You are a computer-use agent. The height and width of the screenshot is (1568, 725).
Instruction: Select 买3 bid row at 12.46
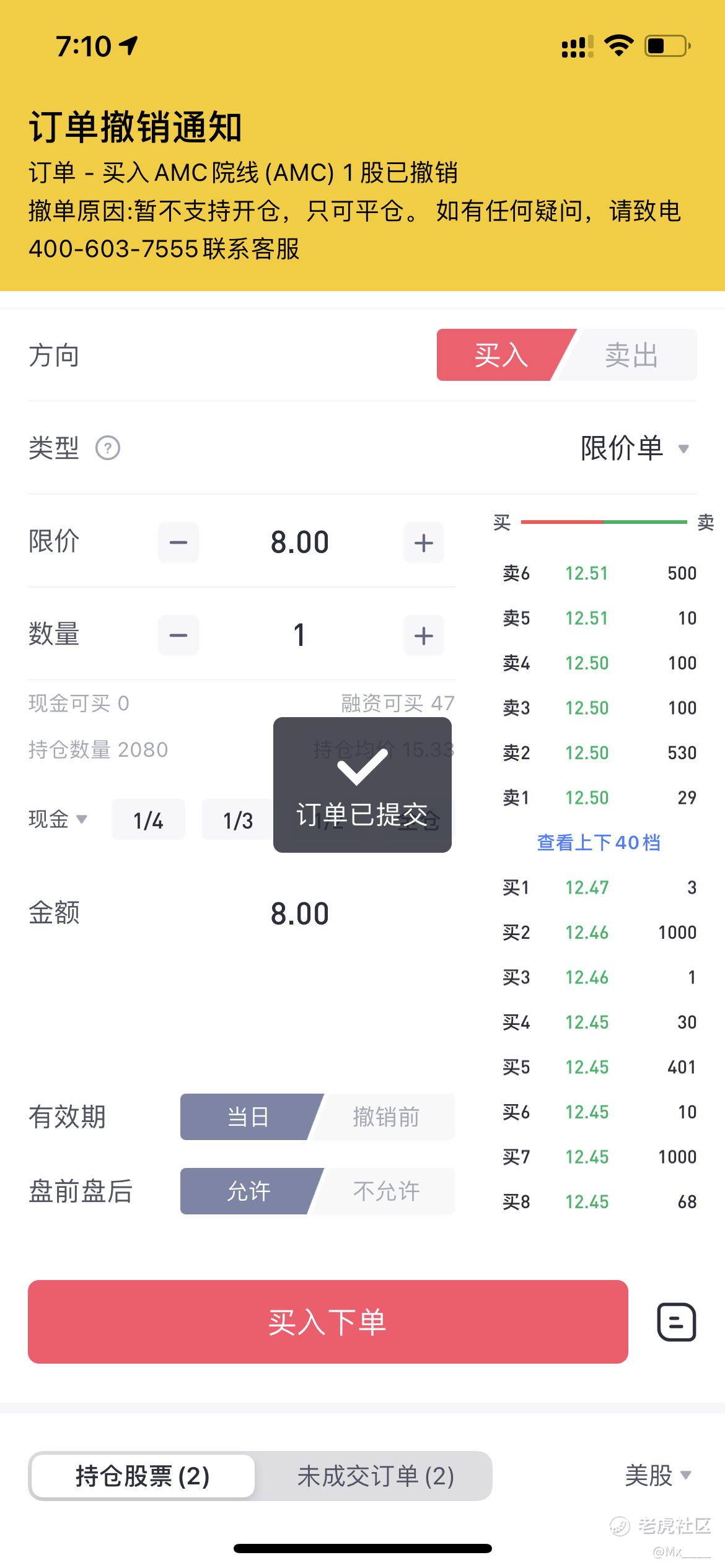click(599, 977)
